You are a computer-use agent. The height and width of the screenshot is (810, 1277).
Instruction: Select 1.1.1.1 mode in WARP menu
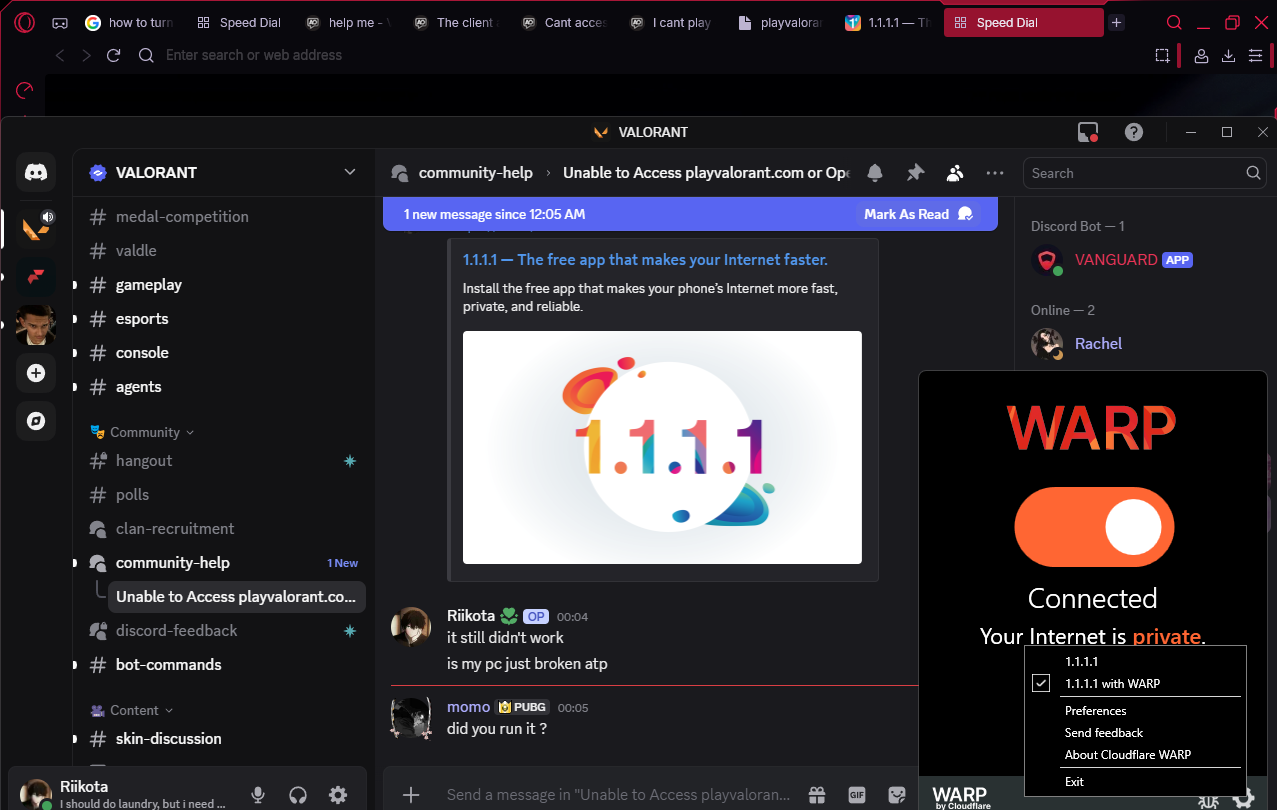(1081, 662)
